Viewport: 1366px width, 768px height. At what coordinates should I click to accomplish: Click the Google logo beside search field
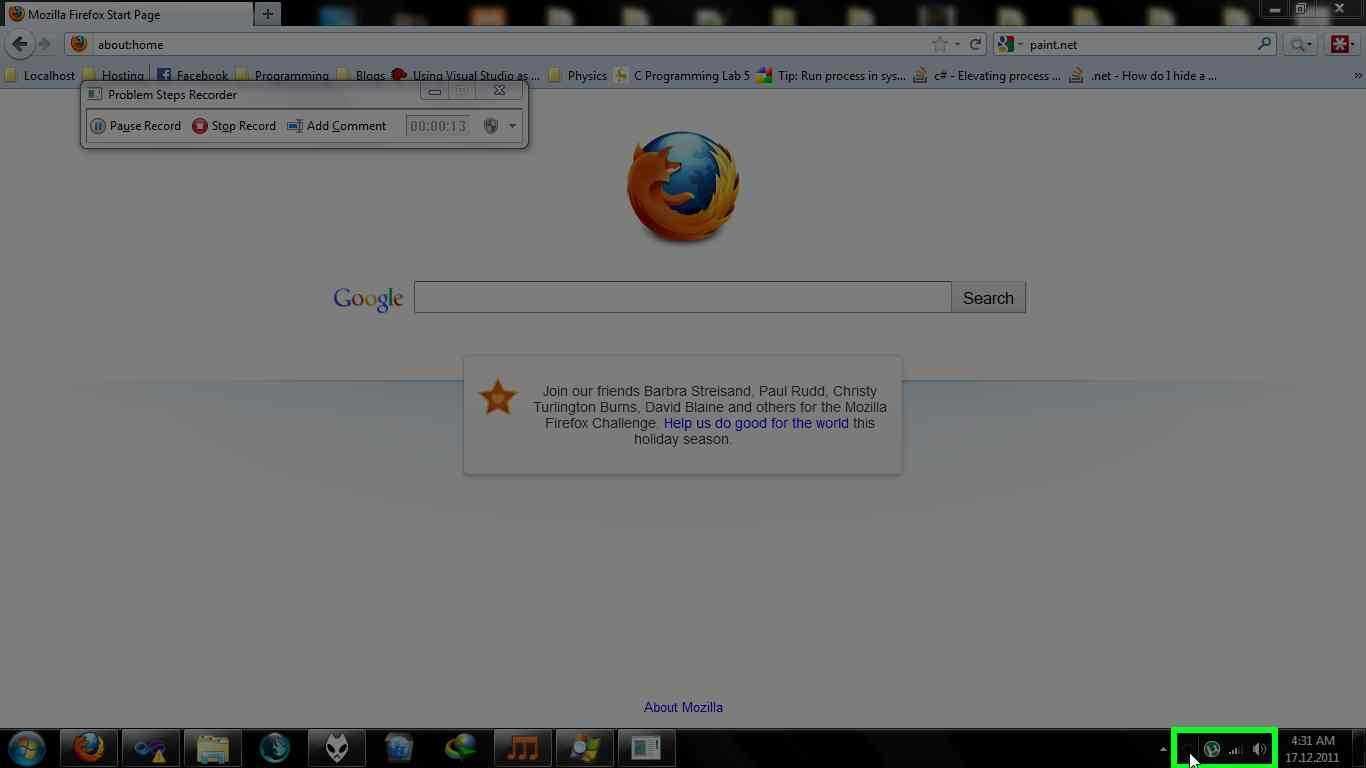(x=368, y=299)
